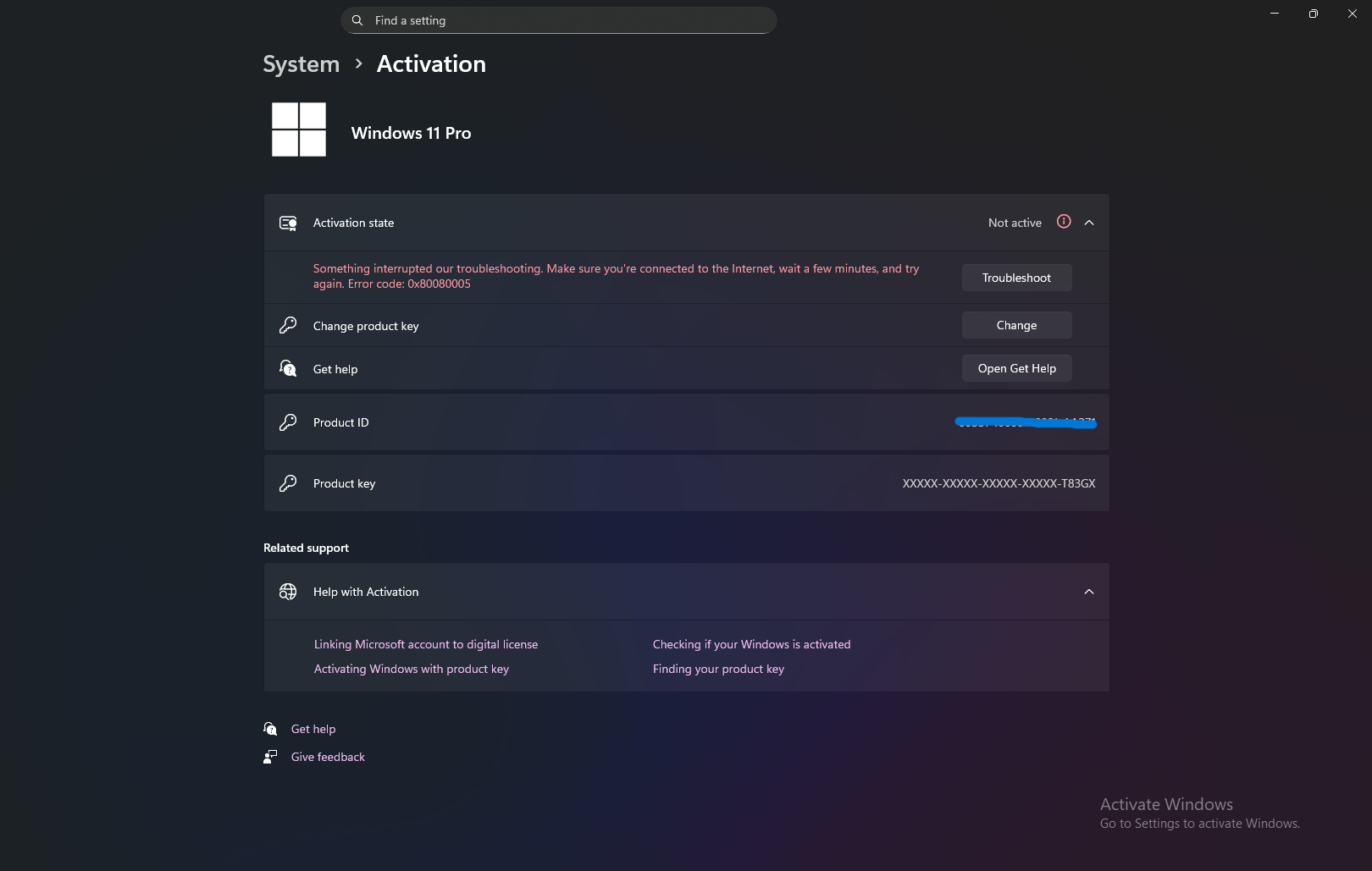Click the Find a setting search field
The width and height of the screenshot is (1372, 871).
pos(559,19)
